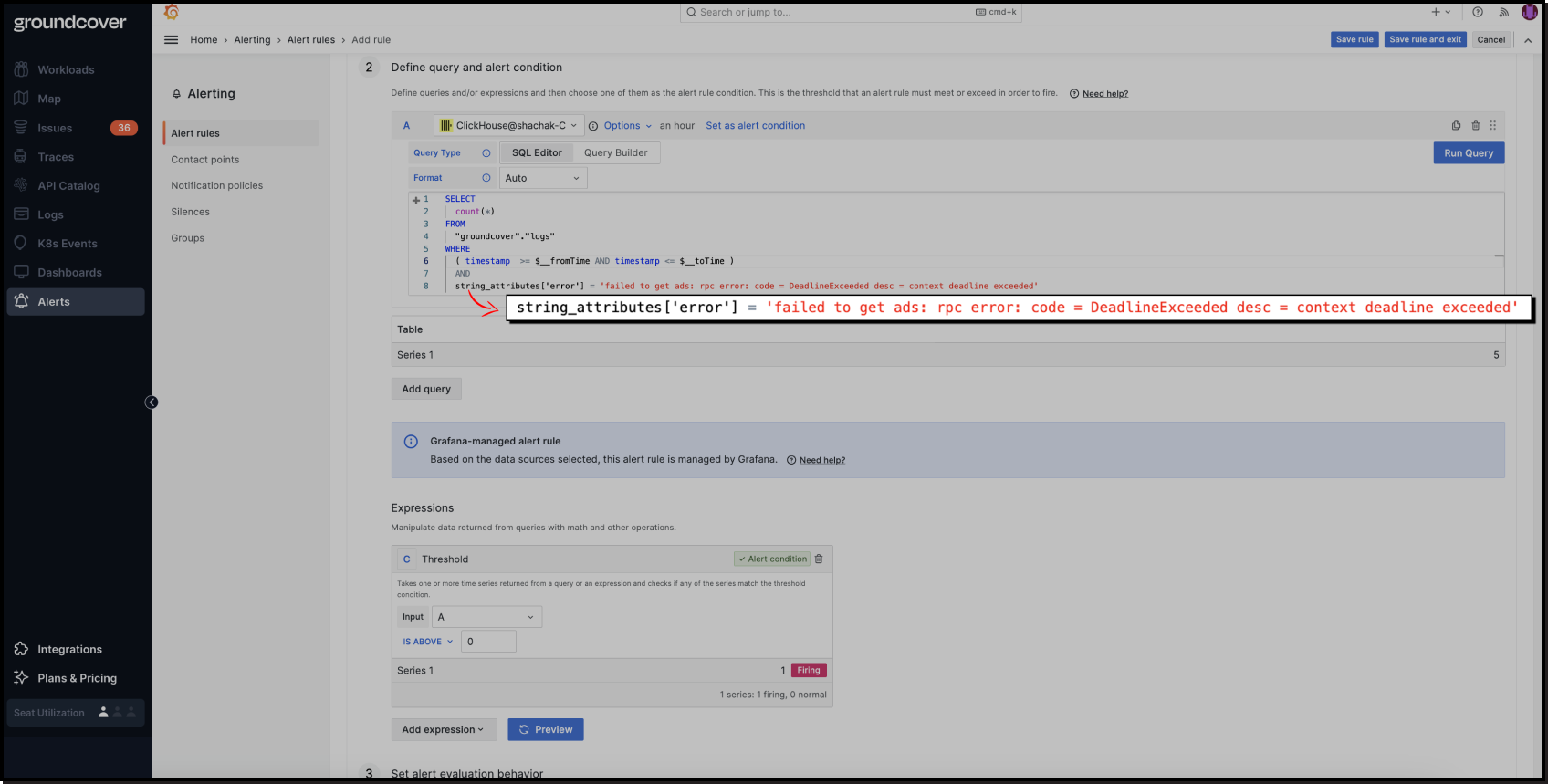Open the help icon in top bar
Image resolution: width=1548 pixels, height=784 pixels.
pyautogui.click(x=1478, y=12)
